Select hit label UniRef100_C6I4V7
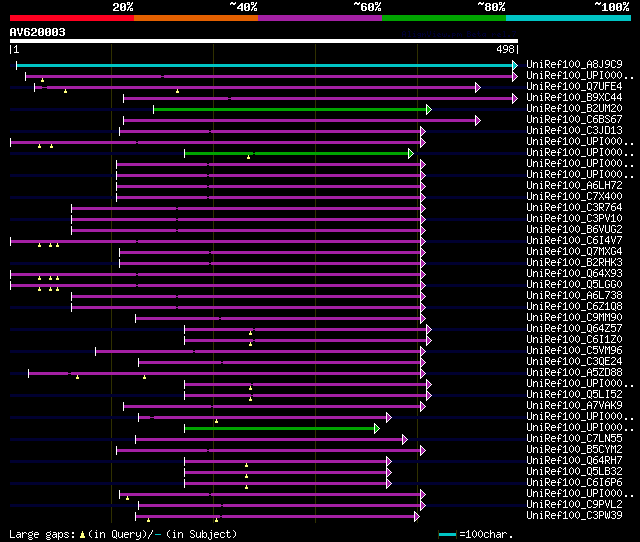Screen dimensions: 640x542 [574, 241]
